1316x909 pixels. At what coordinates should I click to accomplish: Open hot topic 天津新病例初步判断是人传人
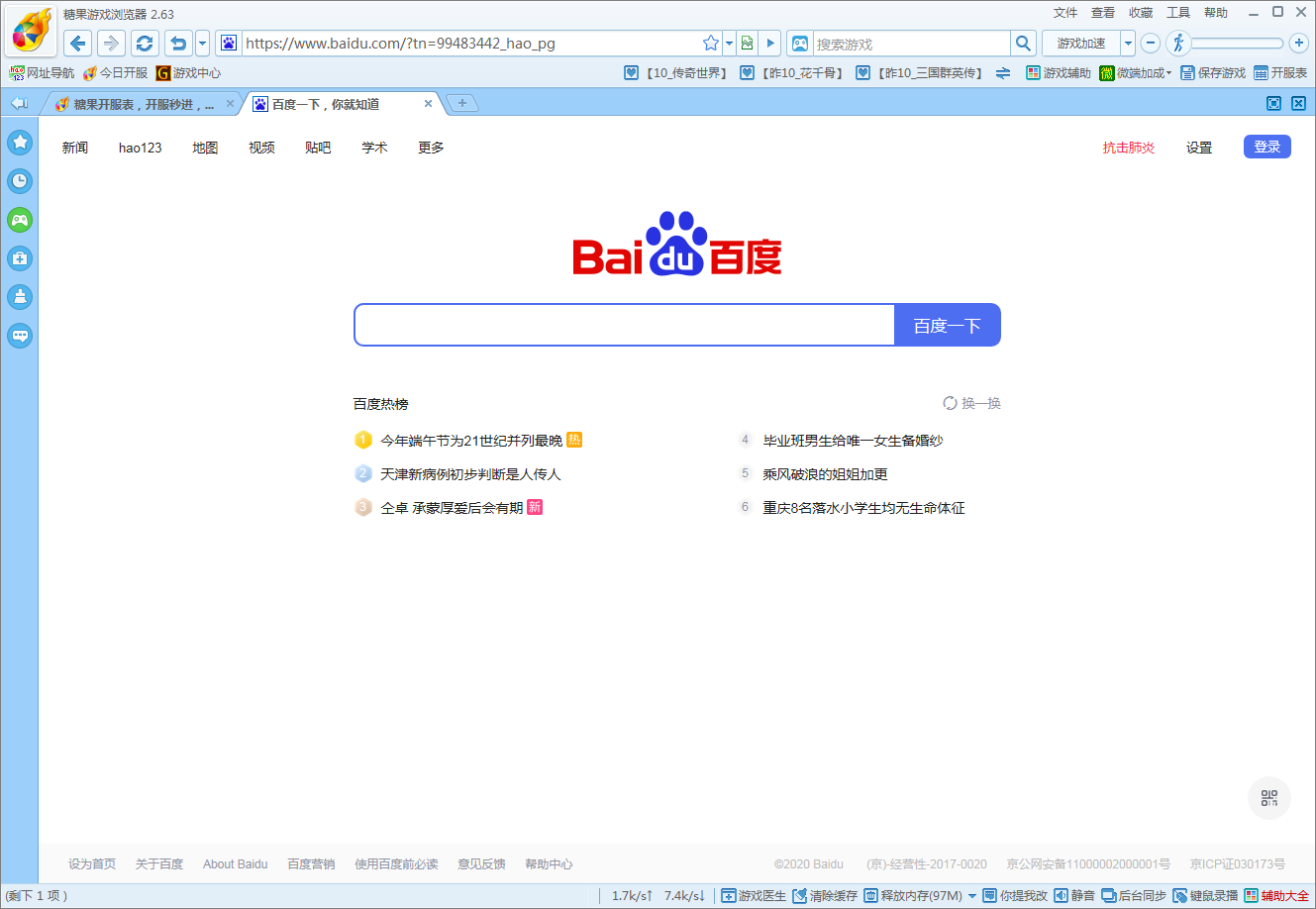[x=471, y=474]
